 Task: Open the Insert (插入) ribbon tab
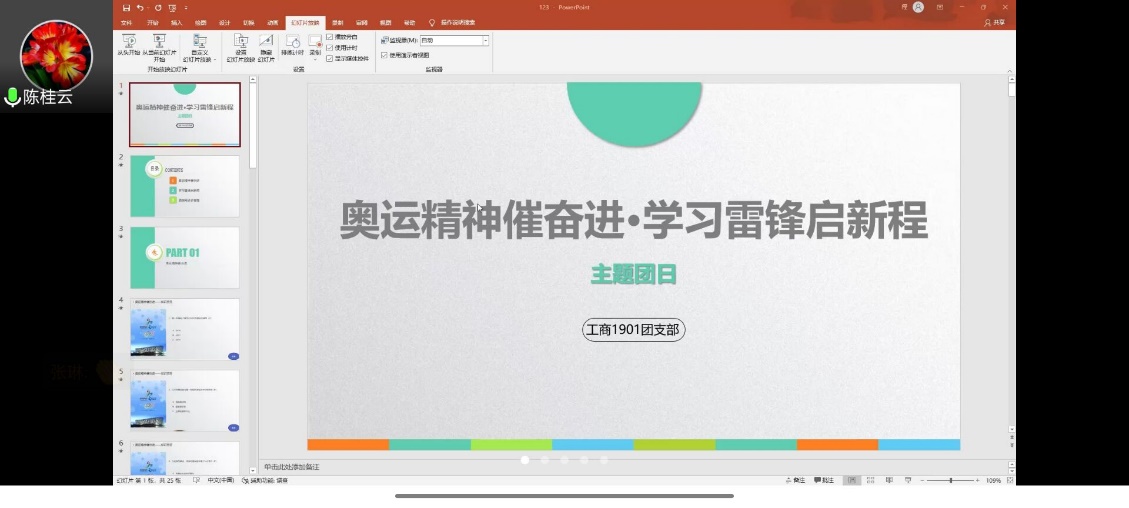tap(176, 22)
